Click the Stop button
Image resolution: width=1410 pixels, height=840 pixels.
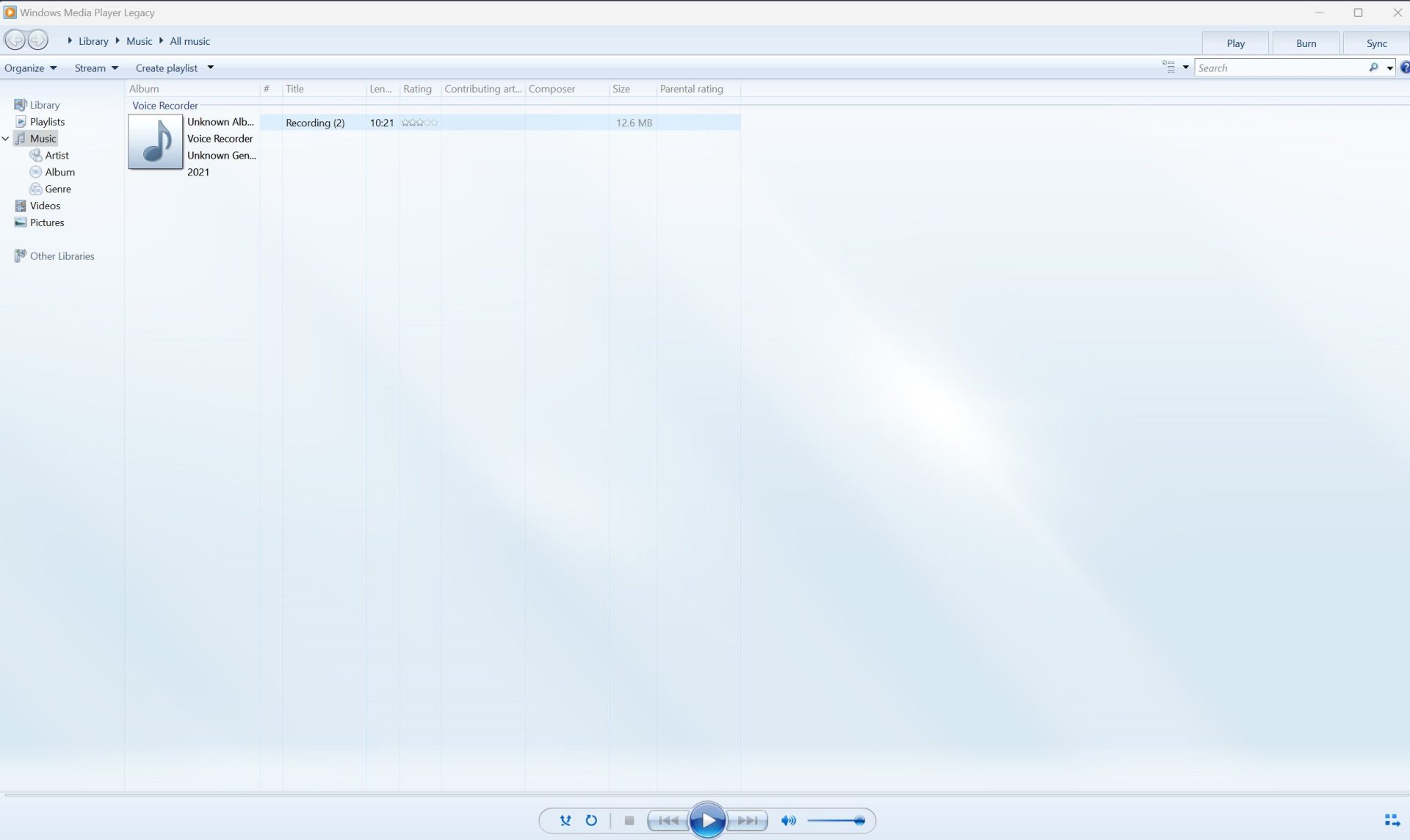(x=629, y=821)
